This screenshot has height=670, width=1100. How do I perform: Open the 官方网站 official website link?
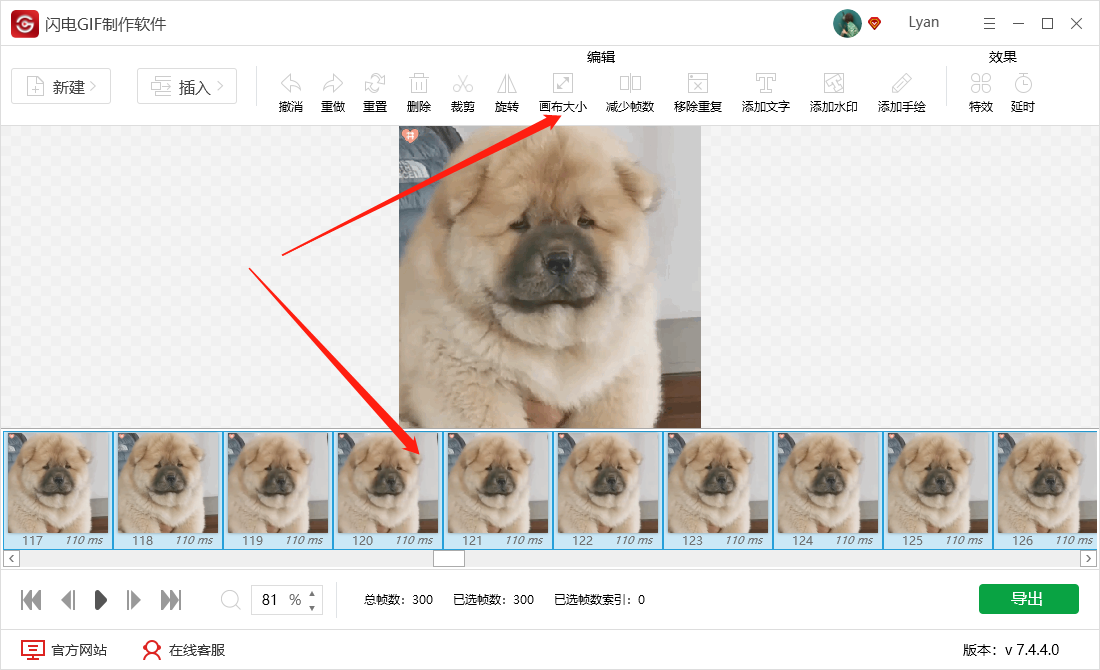pos(66,649)
